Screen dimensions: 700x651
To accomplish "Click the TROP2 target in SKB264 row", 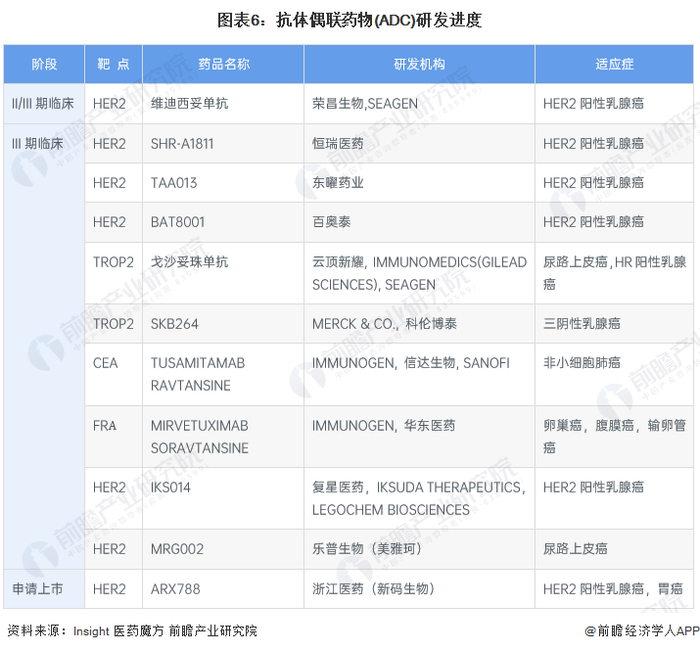I will [x=113, y=324].
